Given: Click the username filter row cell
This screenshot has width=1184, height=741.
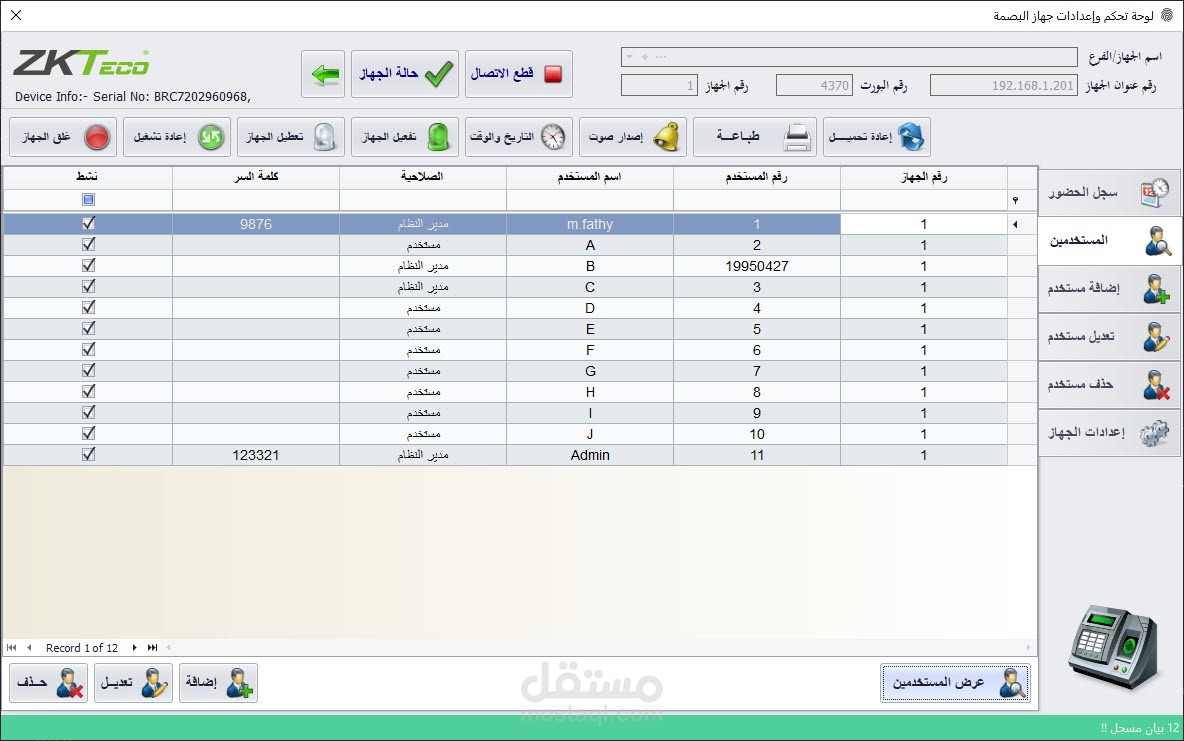Looking at the screenshot, I should [x=590, y=200].
